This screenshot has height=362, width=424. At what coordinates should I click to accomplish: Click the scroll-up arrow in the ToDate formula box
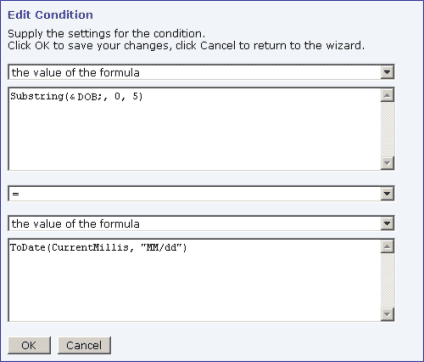point(387,246)
